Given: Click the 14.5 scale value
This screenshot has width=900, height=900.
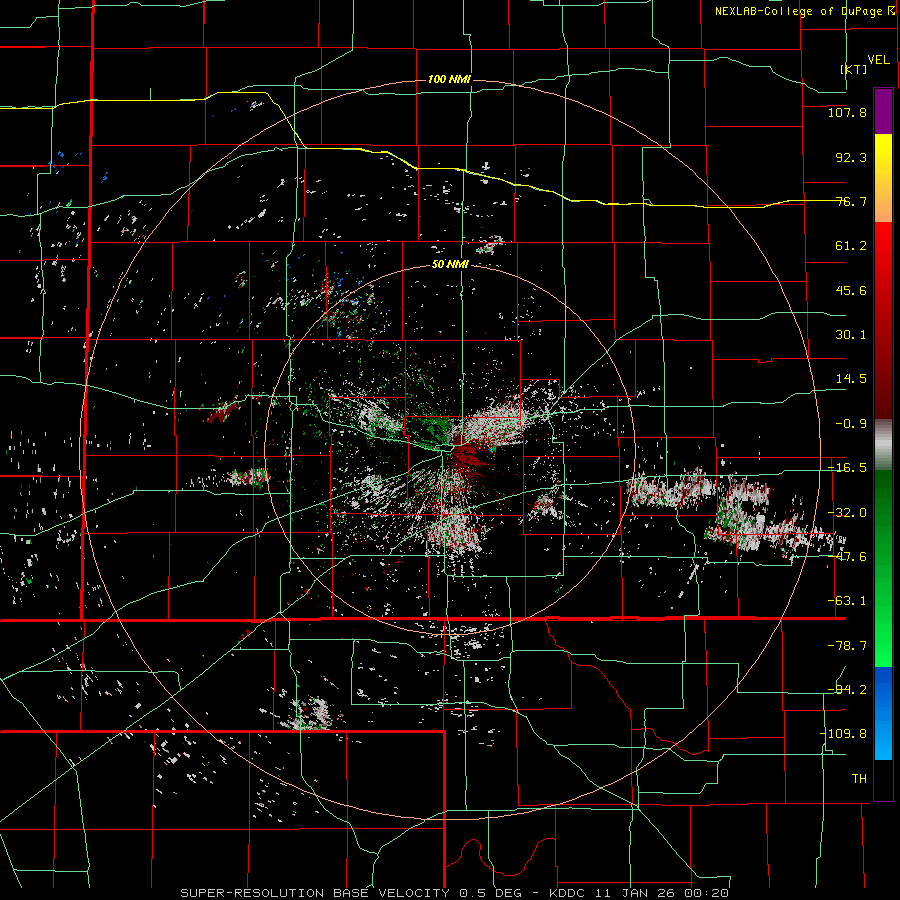Looking at the screenshot, I should point(851,379).
